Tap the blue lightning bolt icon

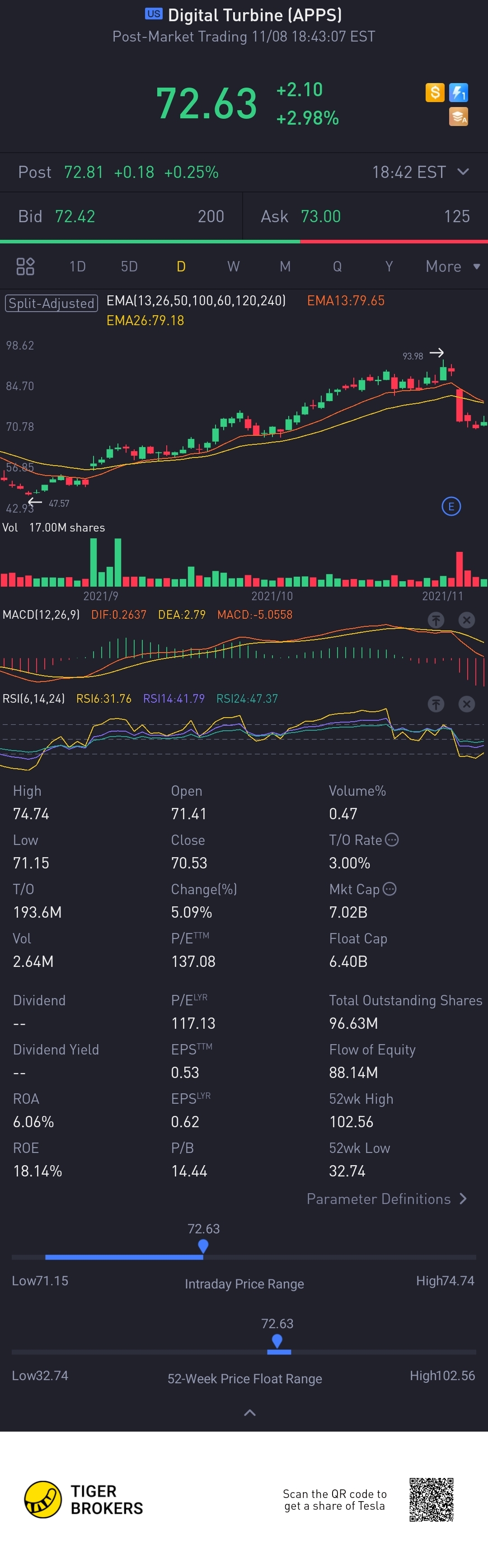(458, 93)
